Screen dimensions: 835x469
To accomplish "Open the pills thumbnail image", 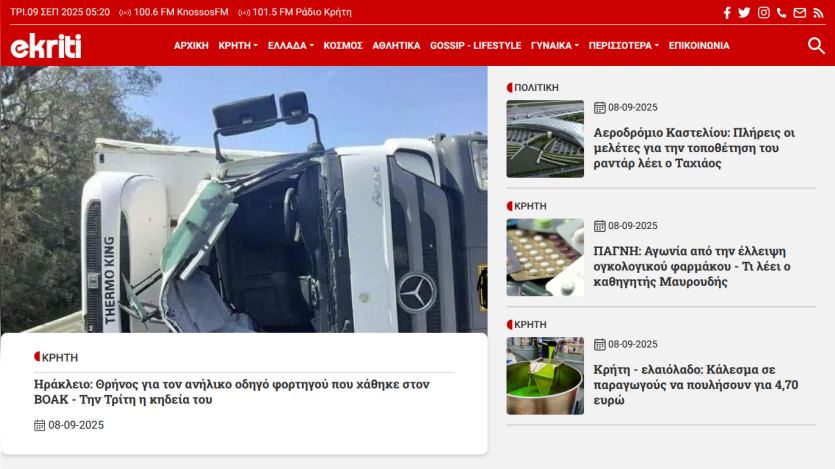I will (x=545, y=257).
